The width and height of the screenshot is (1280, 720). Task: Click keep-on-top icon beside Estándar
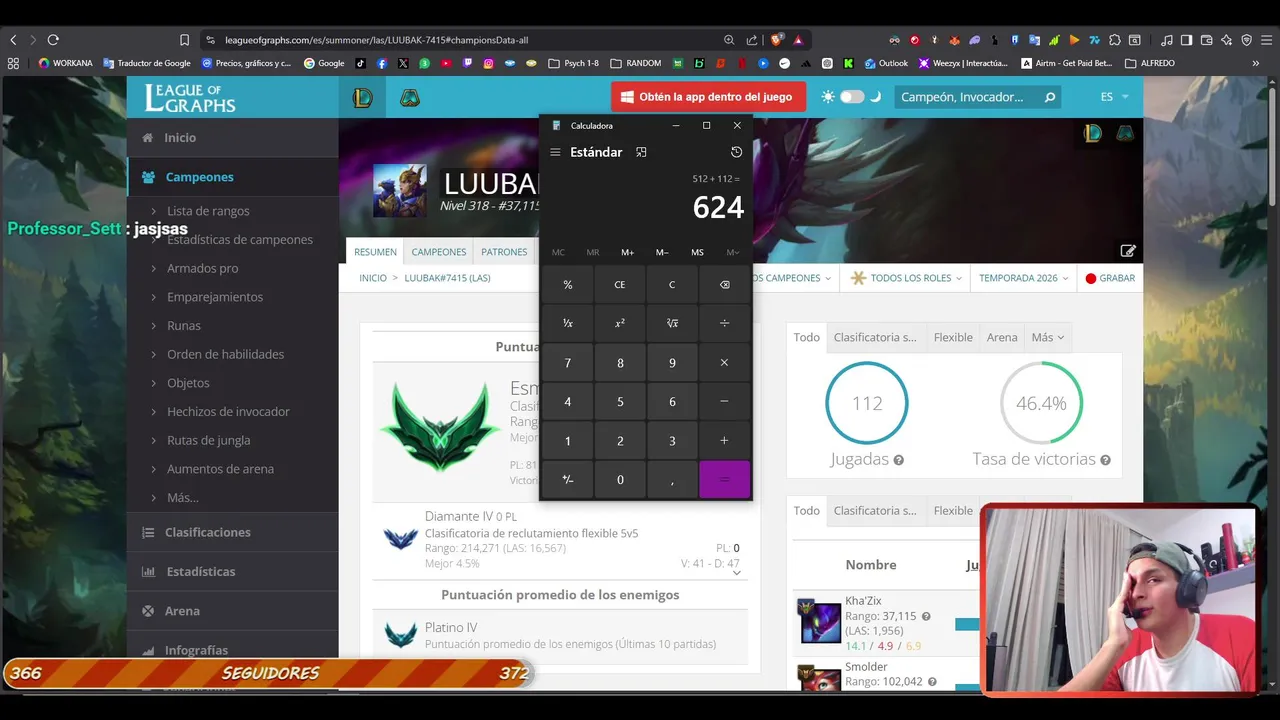coord(641,152)
